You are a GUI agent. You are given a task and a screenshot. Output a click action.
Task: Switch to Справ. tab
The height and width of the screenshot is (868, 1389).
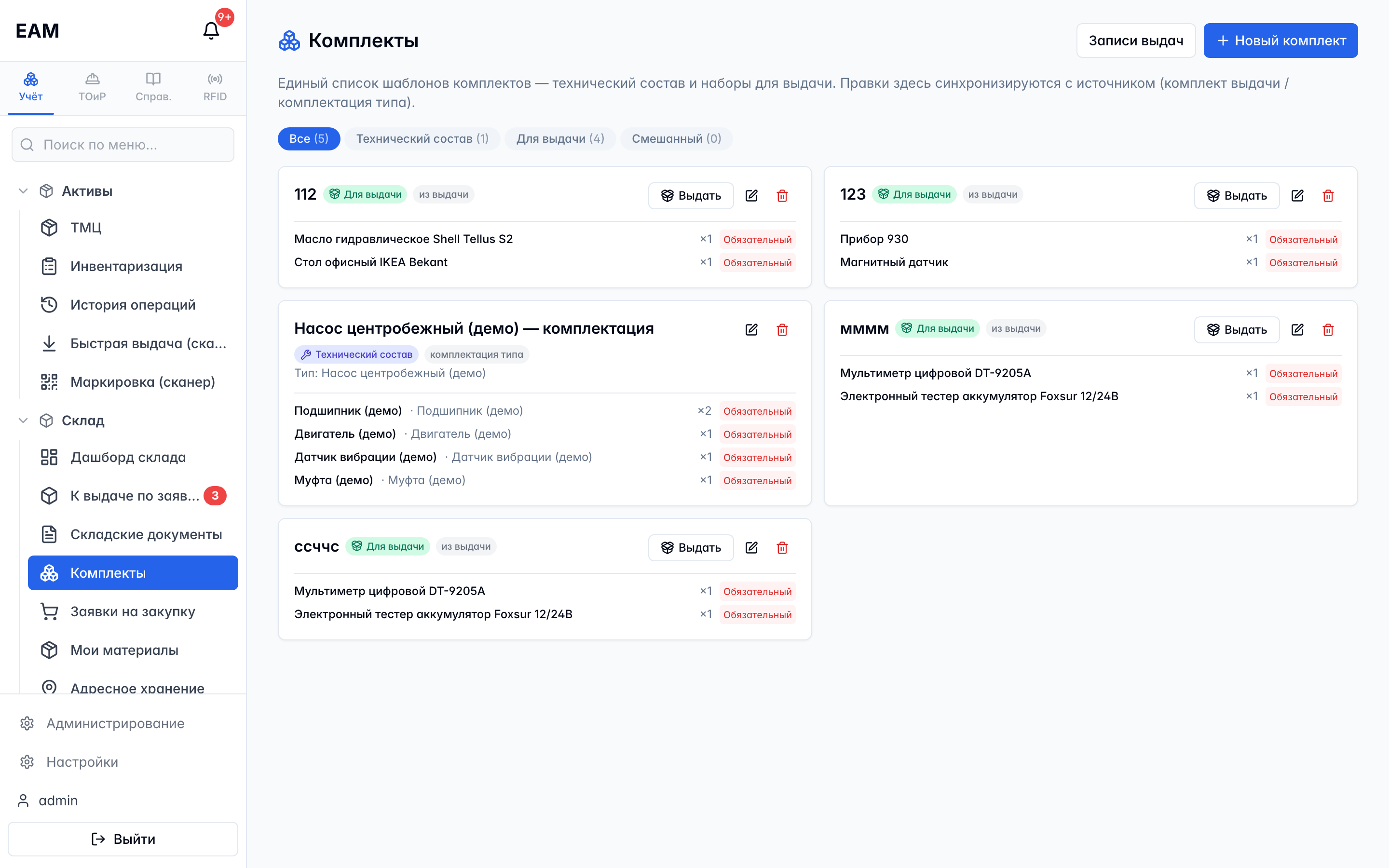153,87
